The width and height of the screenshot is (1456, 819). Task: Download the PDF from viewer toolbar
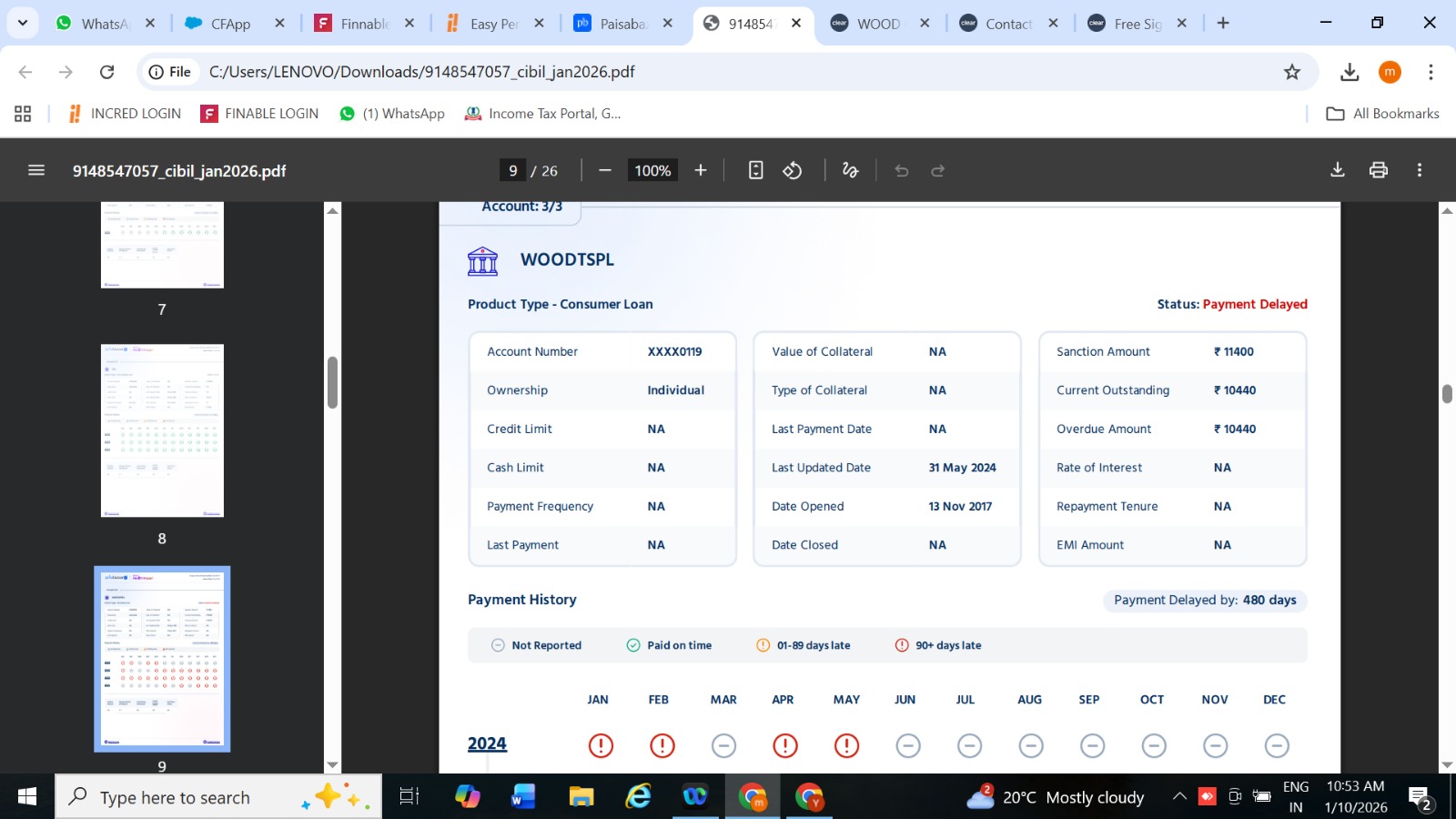[1338, 170]
